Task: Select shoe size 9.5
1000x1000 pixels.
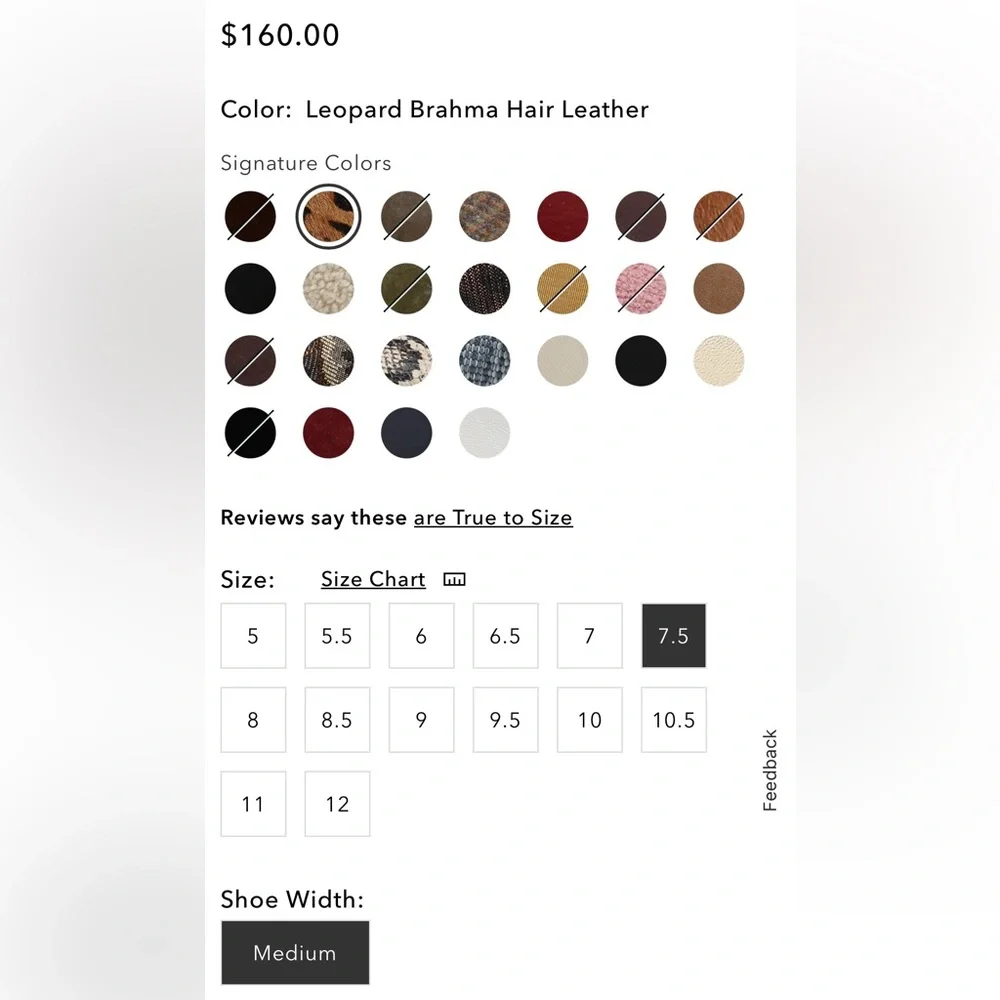Action: point(505,720)
